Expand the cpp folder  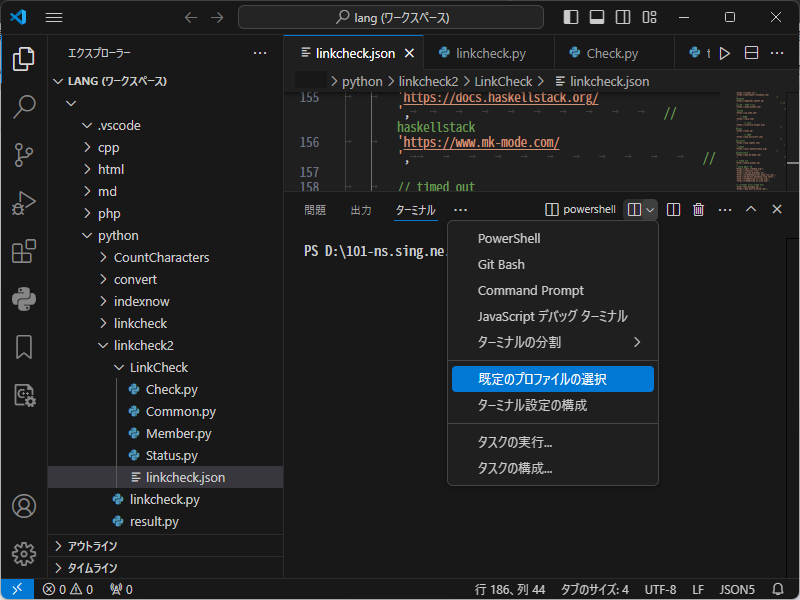point(108,147)
